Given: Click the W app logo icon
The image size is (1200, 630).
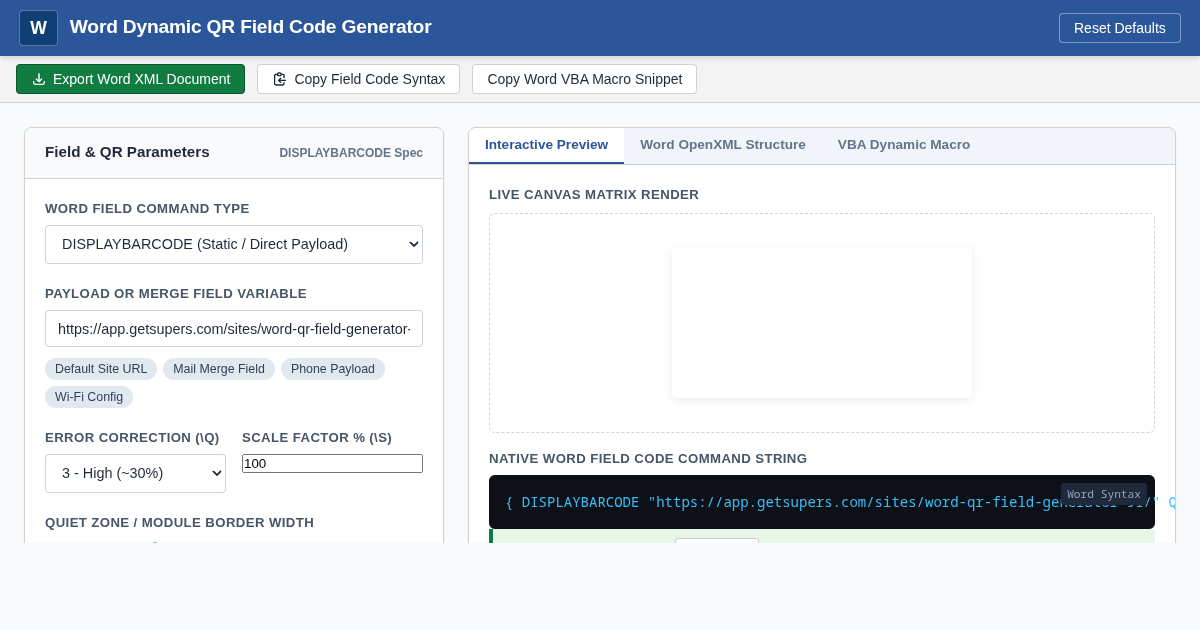Looking at the screenshot, I should [x=38, y=28].
